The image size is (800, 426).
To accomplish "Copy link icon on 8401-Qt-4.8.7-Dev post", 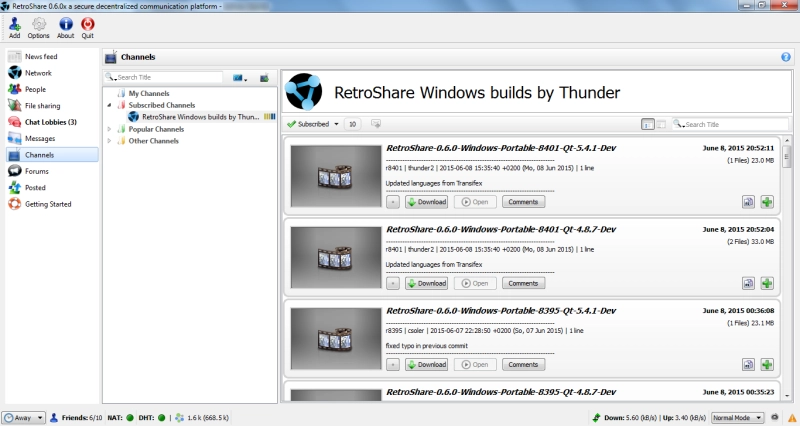I will coord(748,283).
